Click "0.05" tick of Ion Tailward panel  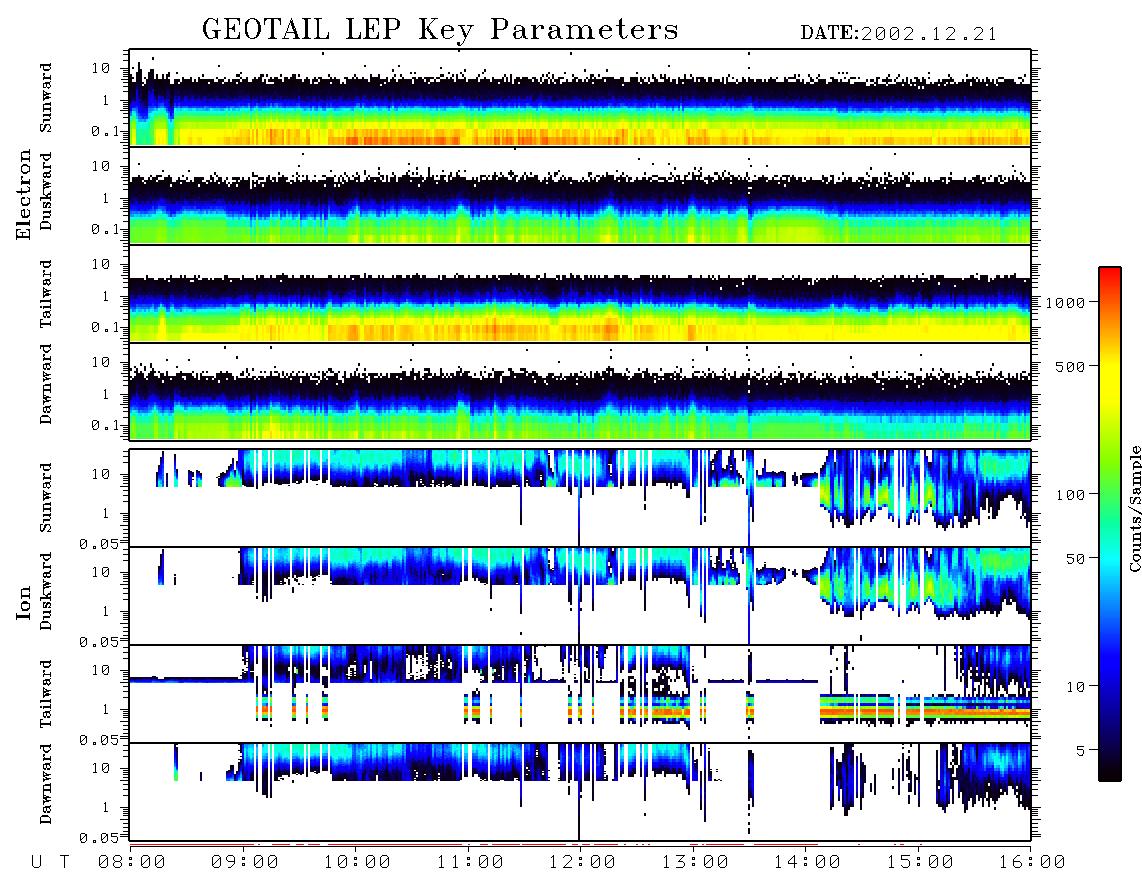coord(98,739)
